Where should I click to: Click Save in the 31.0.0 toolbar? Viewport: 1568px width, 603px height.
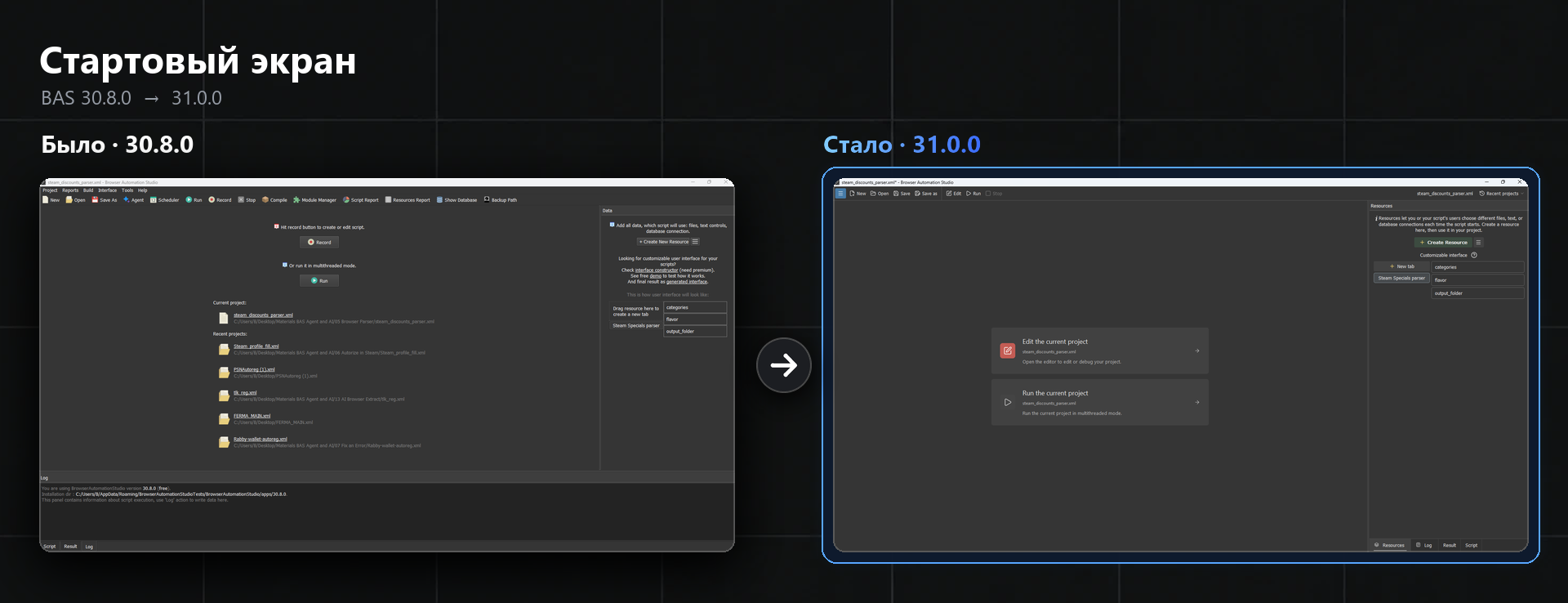(902, 194)
